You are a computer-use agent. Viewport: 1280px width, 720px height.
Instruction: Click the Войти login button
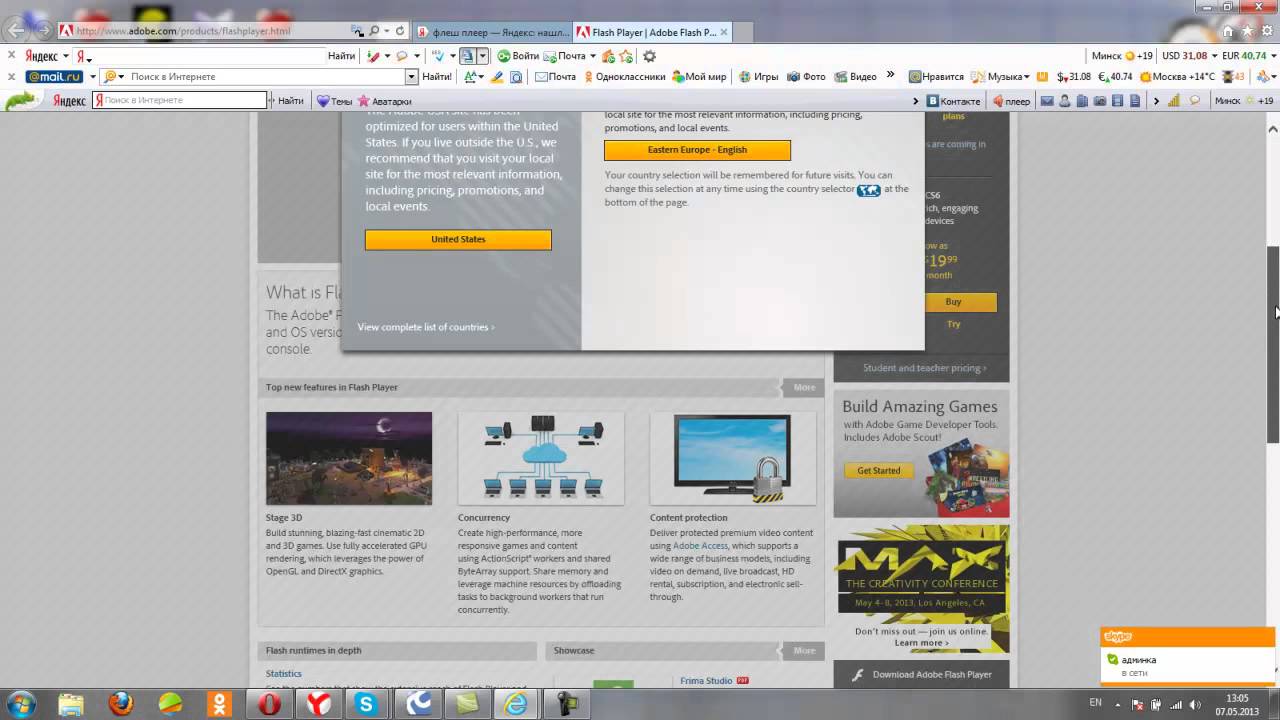click(518, 56)
